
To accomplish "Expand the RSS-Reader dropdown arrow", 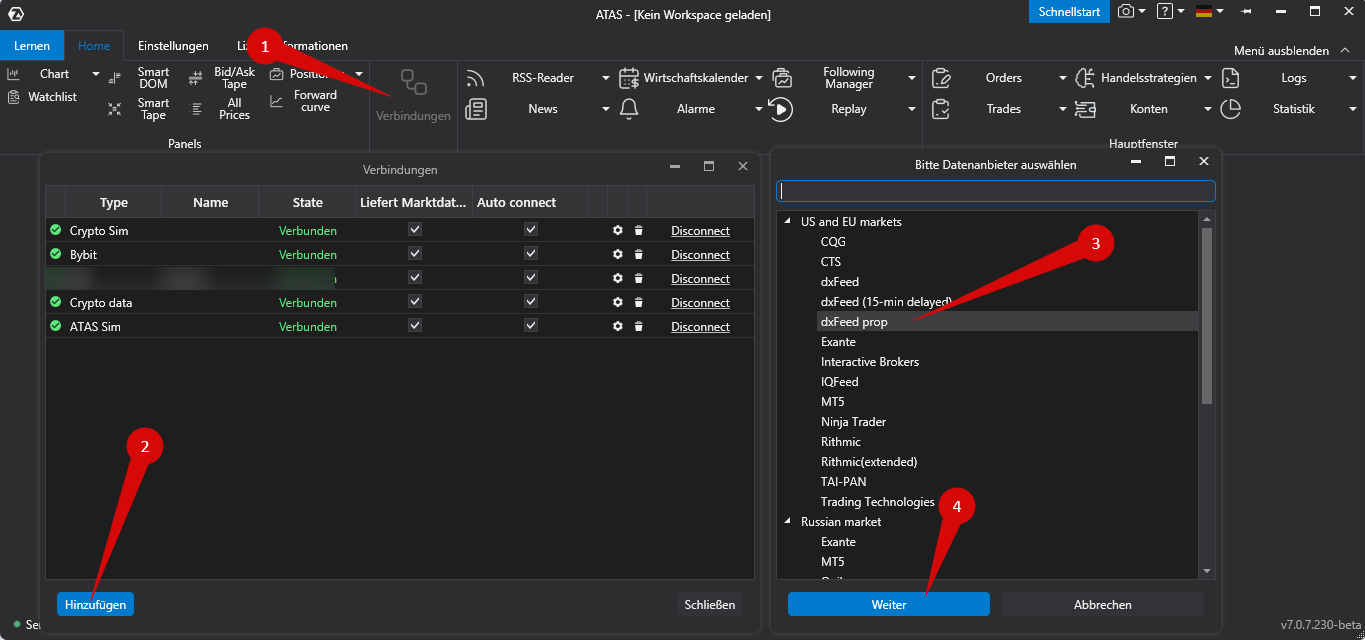I will click(x=606, y=78).
